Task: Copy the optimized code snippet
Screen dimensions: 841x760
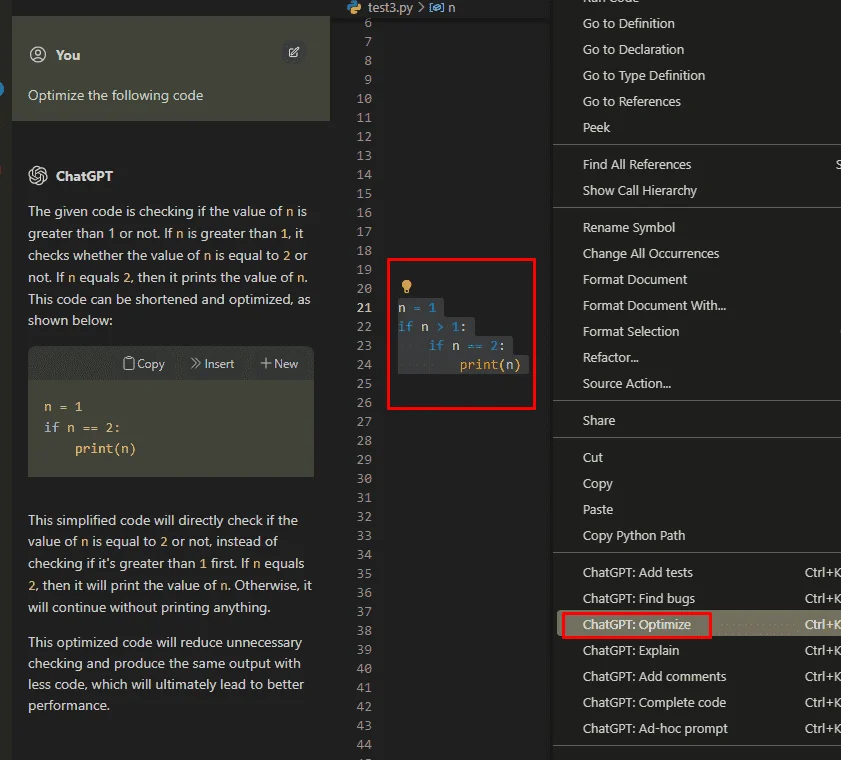Action: point(144,364)
